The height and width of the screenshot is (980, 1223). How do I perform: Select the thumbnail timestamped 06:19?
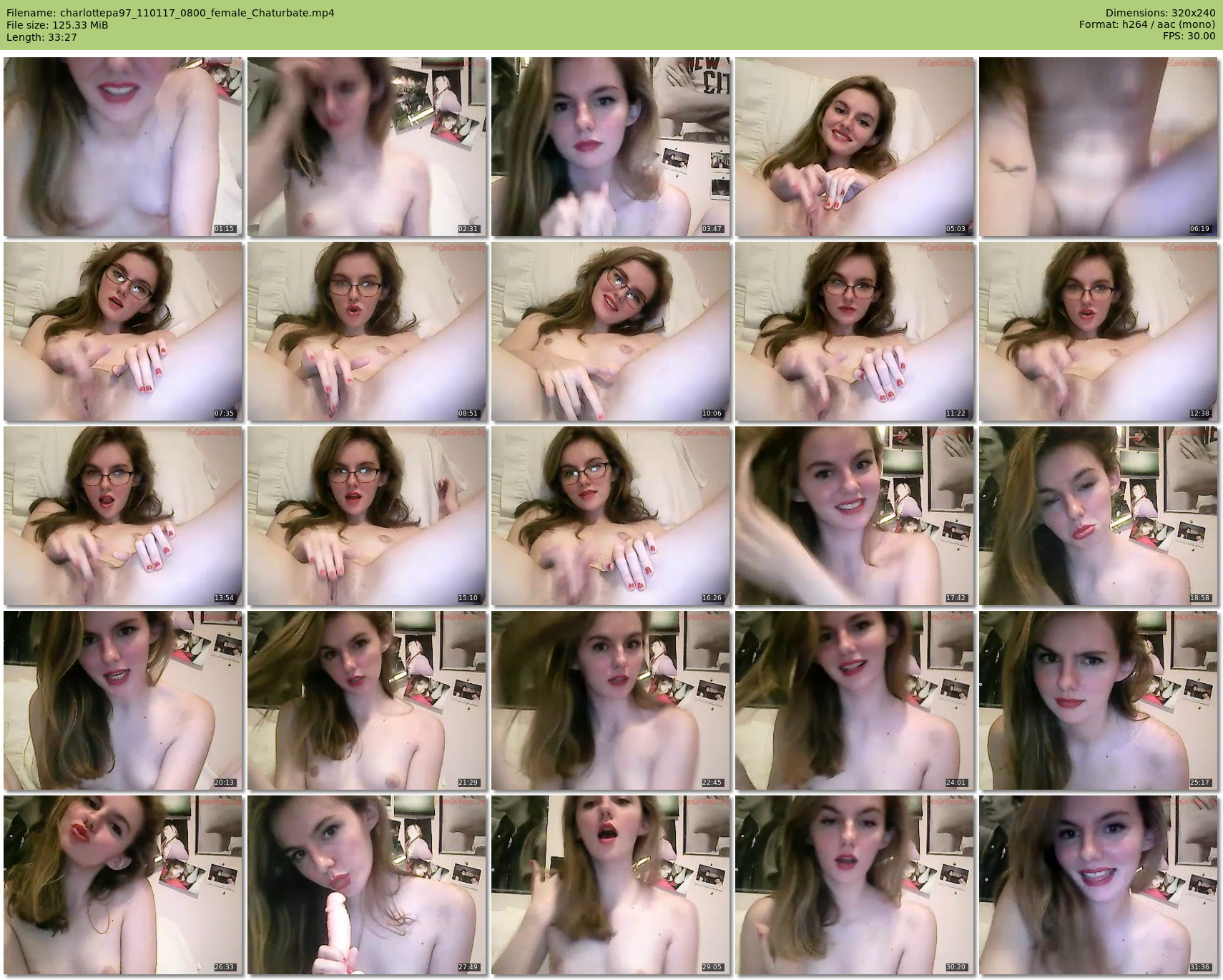click(1099, 147)
